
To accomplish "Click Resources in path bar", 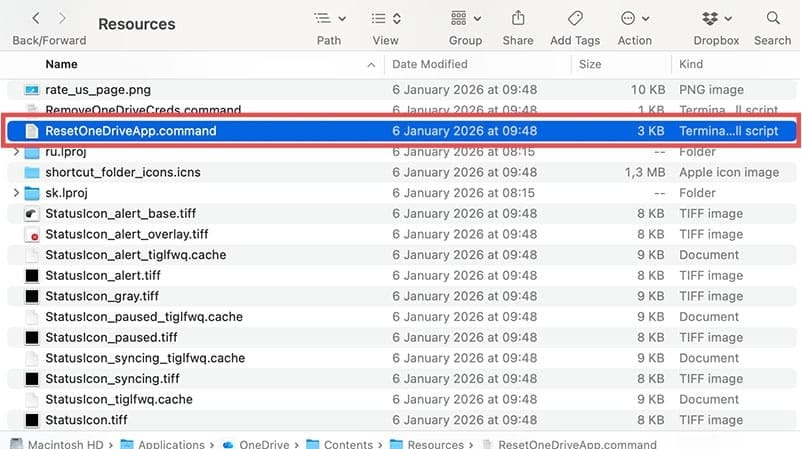I will point(435,444).
